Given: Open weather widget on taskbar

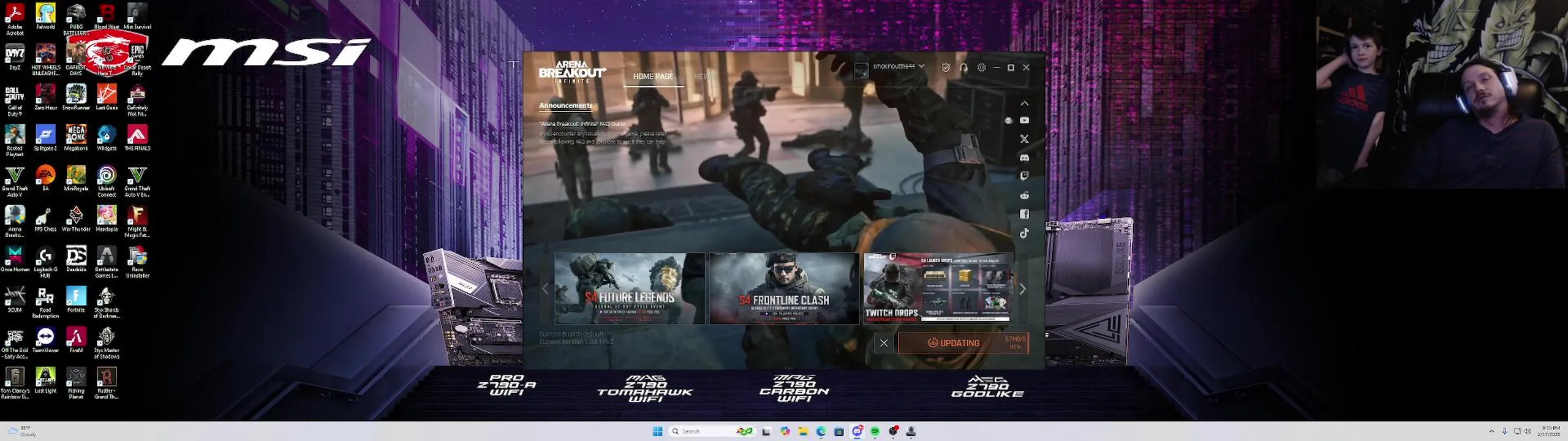Looking at the screenshot, I should (21, 431).
